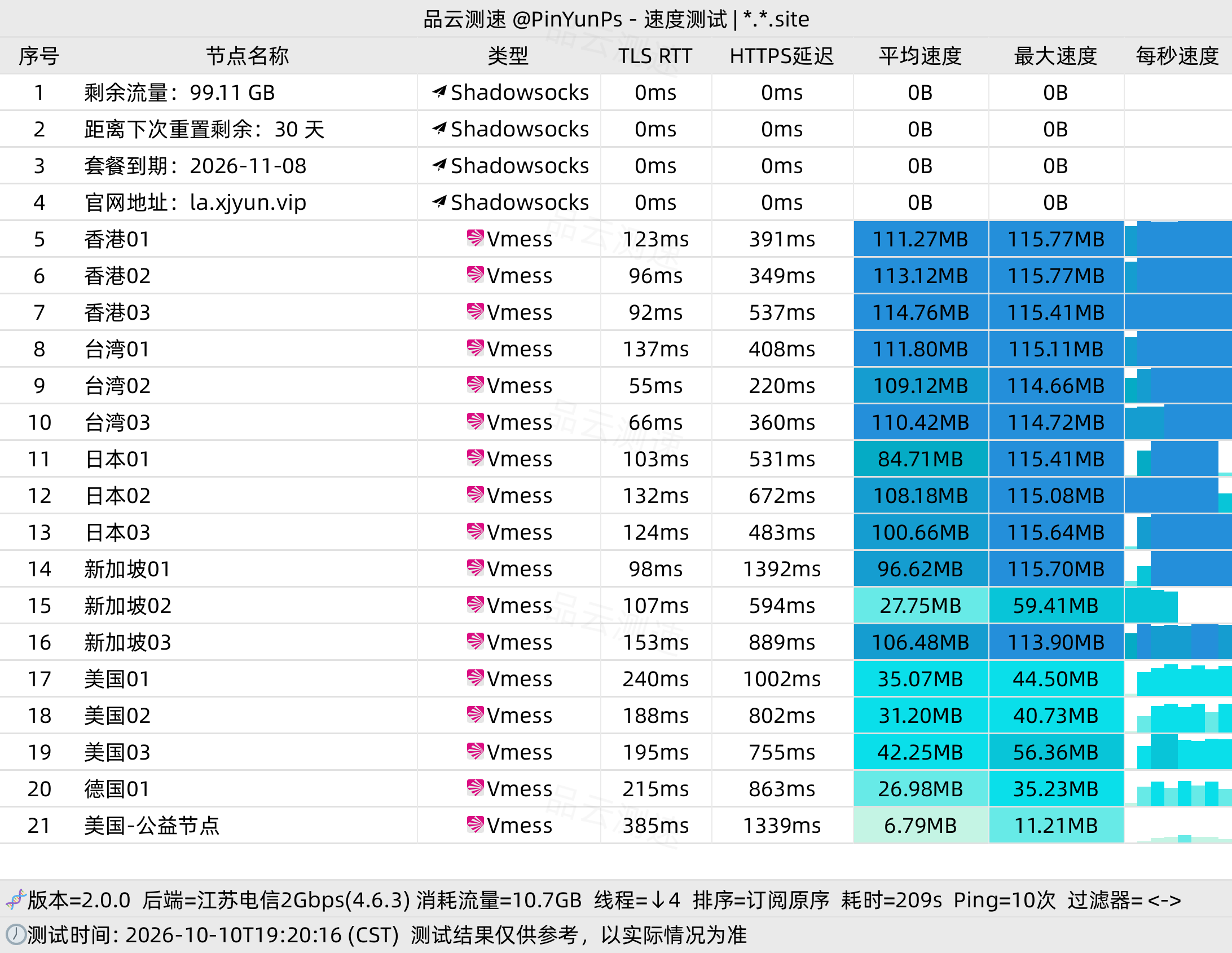Click the Shadowsocks icon in the 套餐到期 row
Image resolution: width=1232 pixels, height=953 pixels.
tap(439, 165)
